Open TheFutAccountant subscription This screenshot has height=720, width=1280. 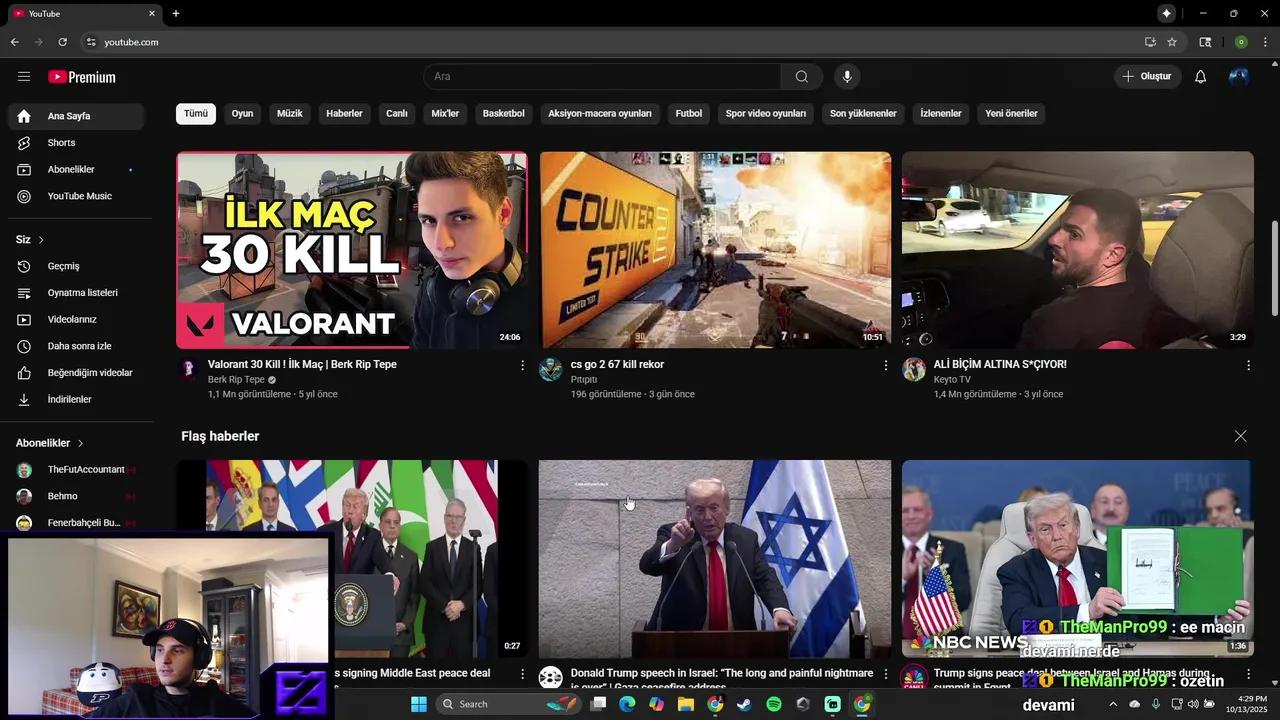click(76, 470)
